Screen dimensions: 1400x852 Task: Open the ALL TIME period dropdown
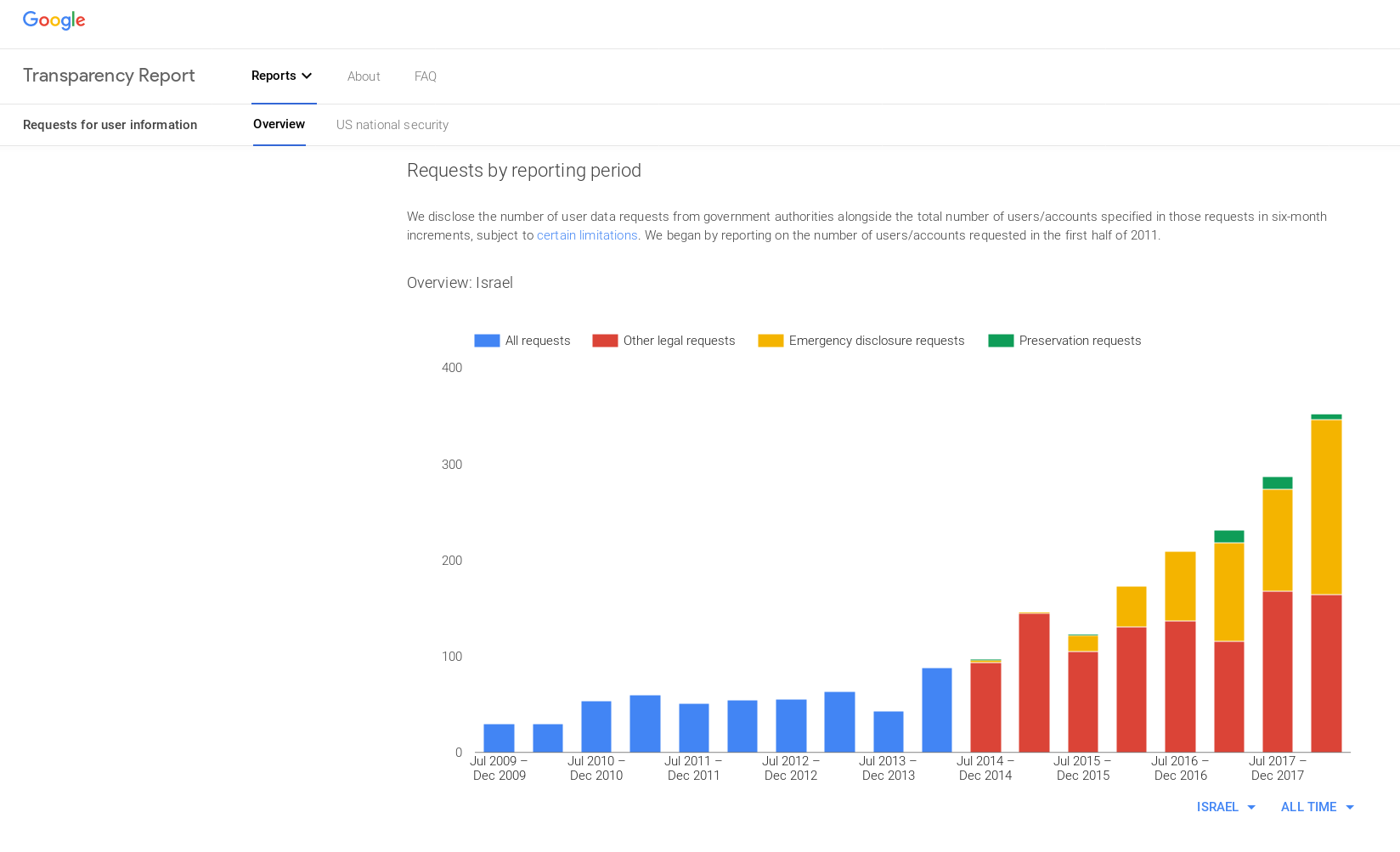coord(1317,807)
